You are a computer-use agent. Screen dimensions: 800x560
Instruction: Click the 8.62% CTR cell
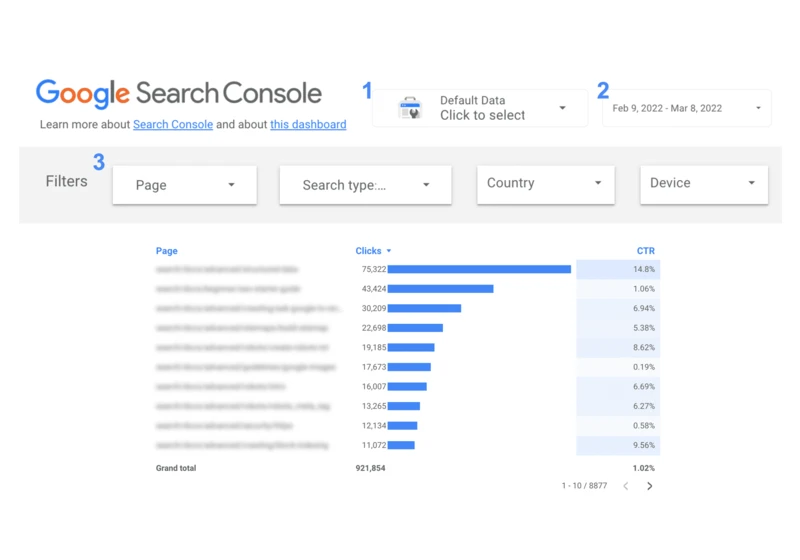tap(618, 347)
